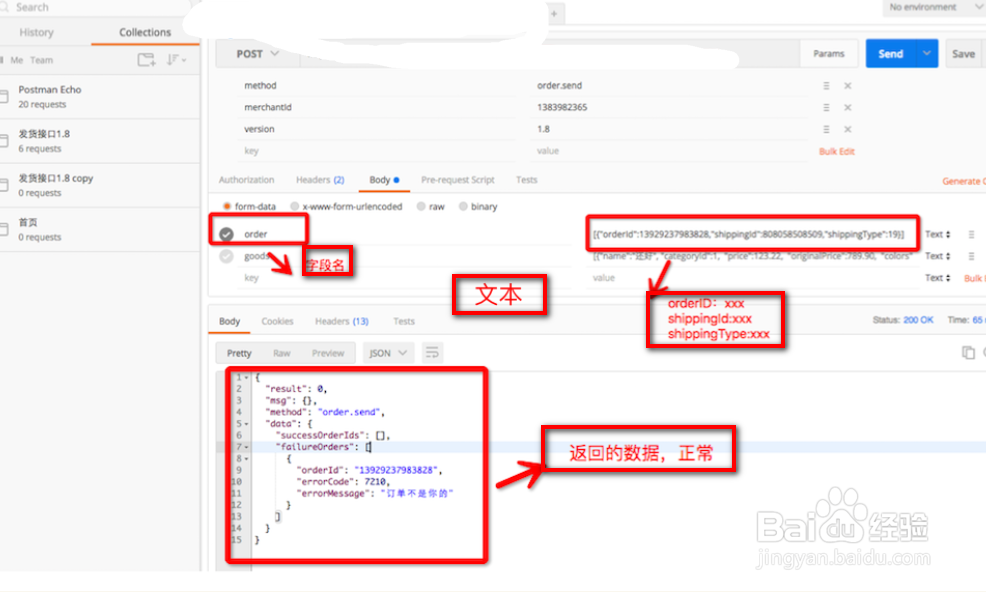Filter collections by Me
Image resolution: width=986 pixels, height=592 pixels.
tap(17, 60)
